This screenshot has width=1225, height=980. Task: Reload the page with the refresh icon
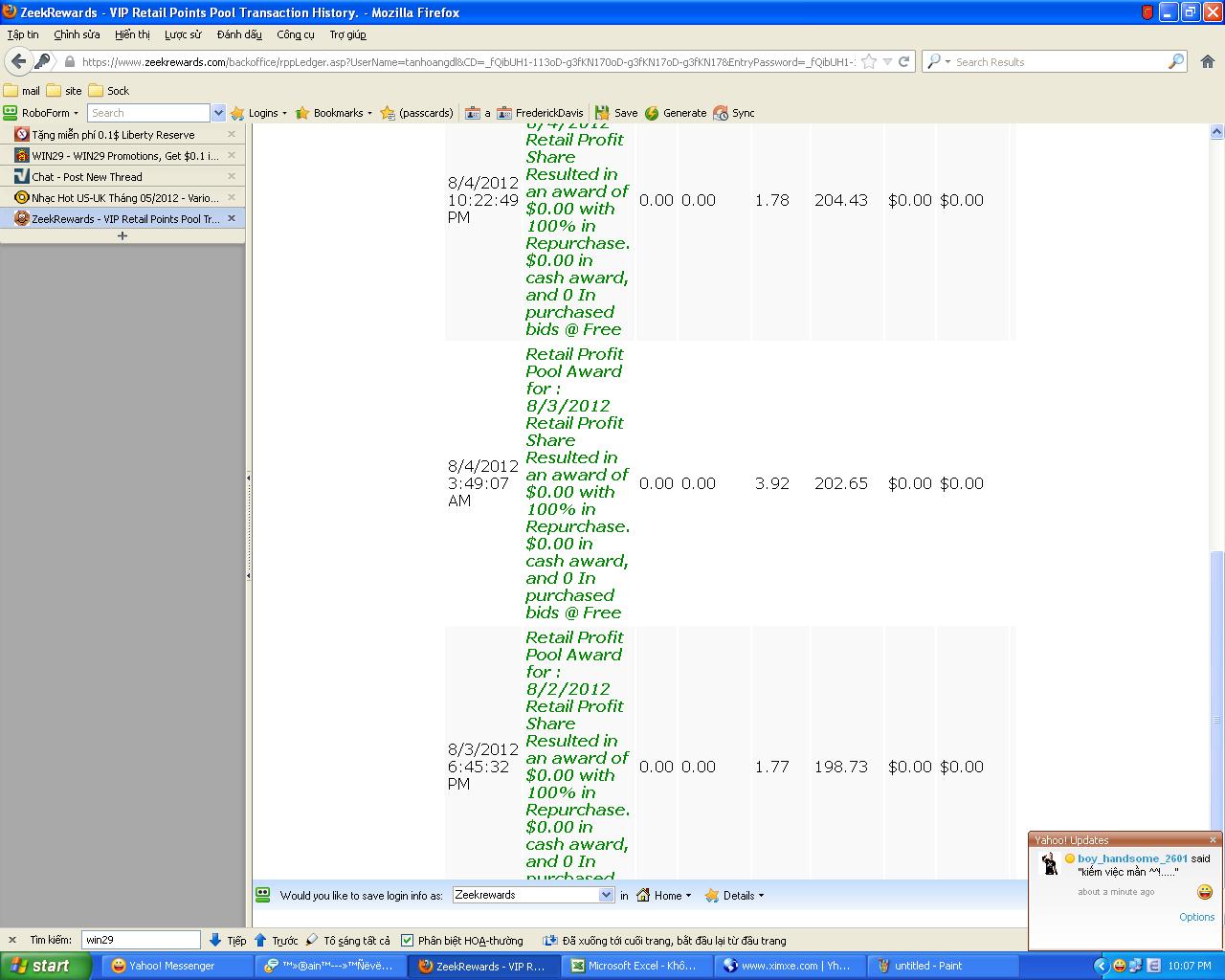point(903,61)
